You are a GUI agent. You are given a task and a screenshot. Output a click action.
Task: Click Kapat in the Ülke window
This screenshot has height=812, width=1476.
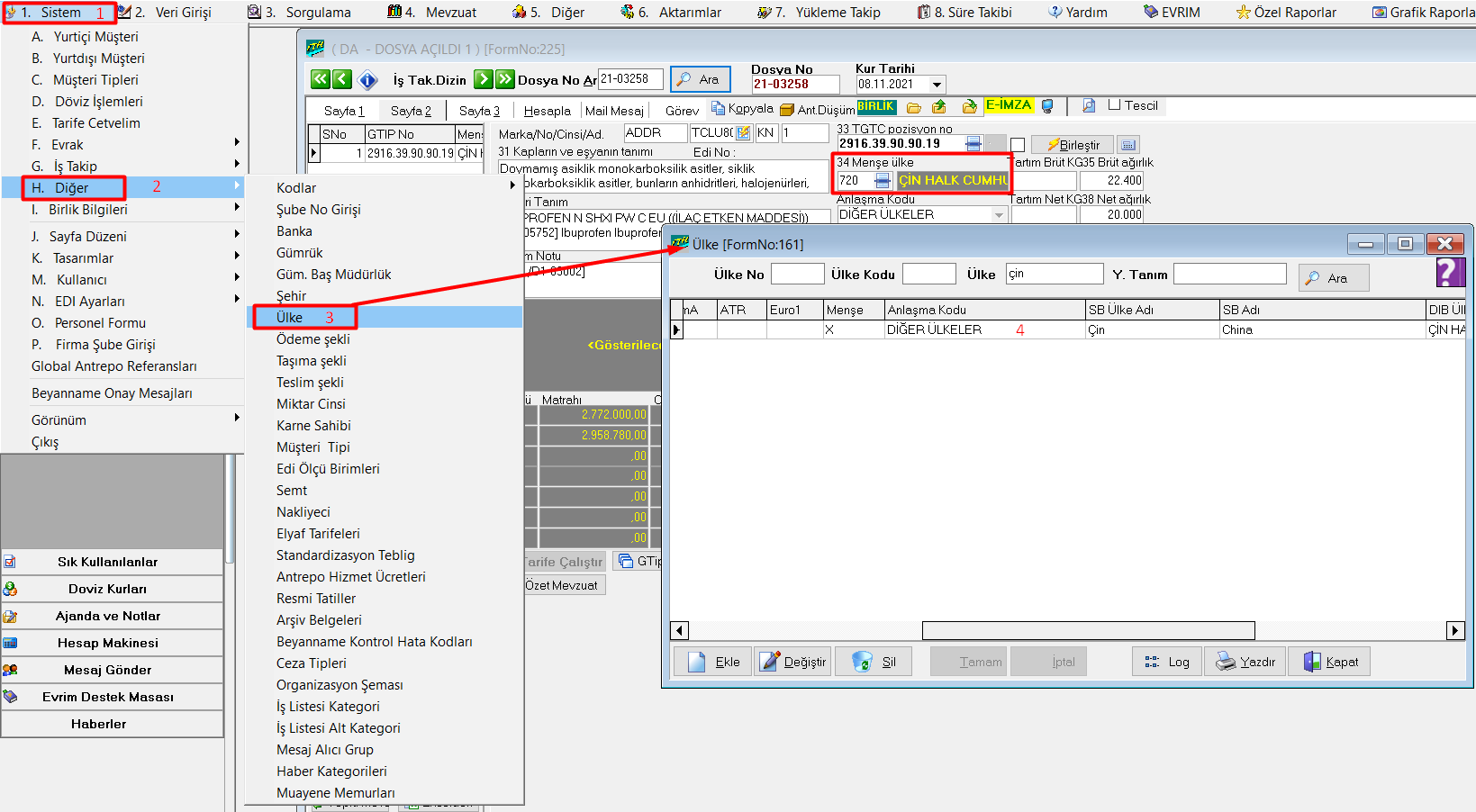[x=1329, y=662]
